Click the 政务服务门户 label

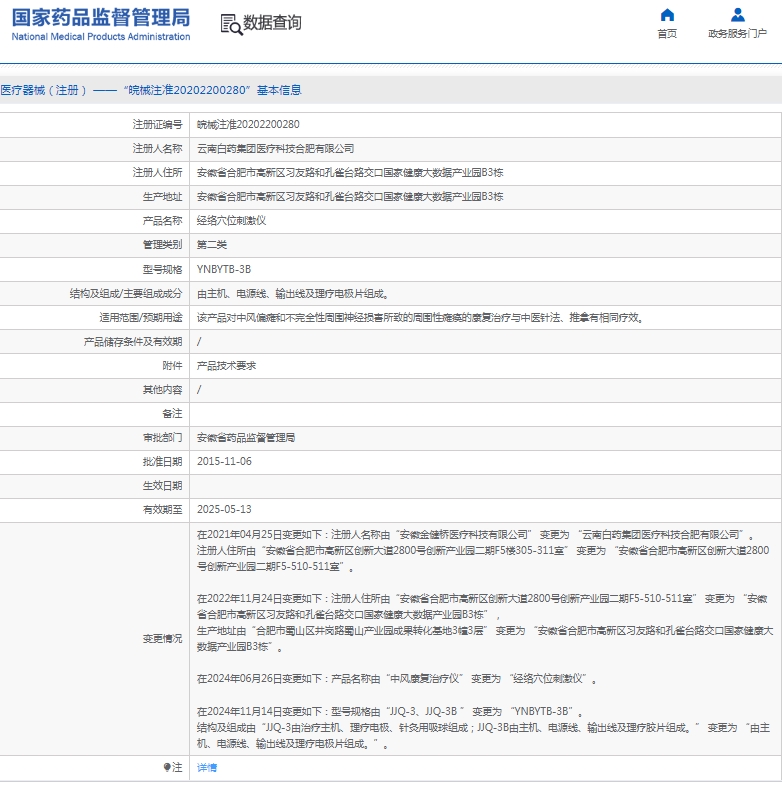pyautogui.click(x=737, y=34)
